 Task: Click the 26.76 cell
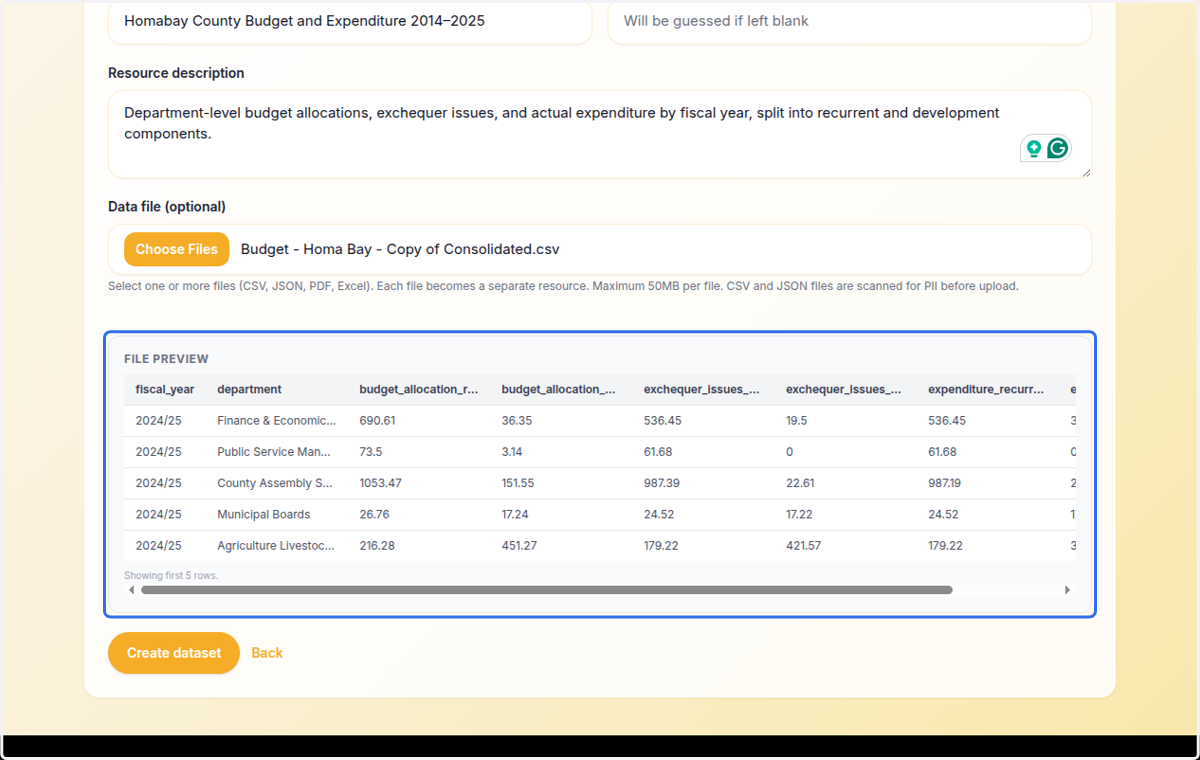tap(375, 514)
